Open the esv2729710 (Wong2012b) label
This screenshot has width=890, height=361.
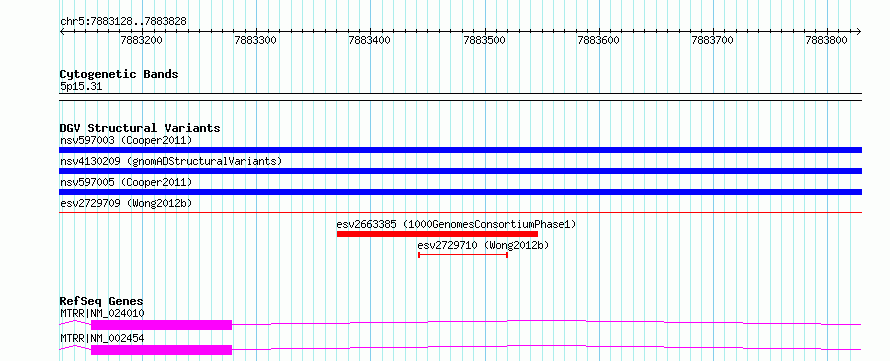(x=484, y=245)
